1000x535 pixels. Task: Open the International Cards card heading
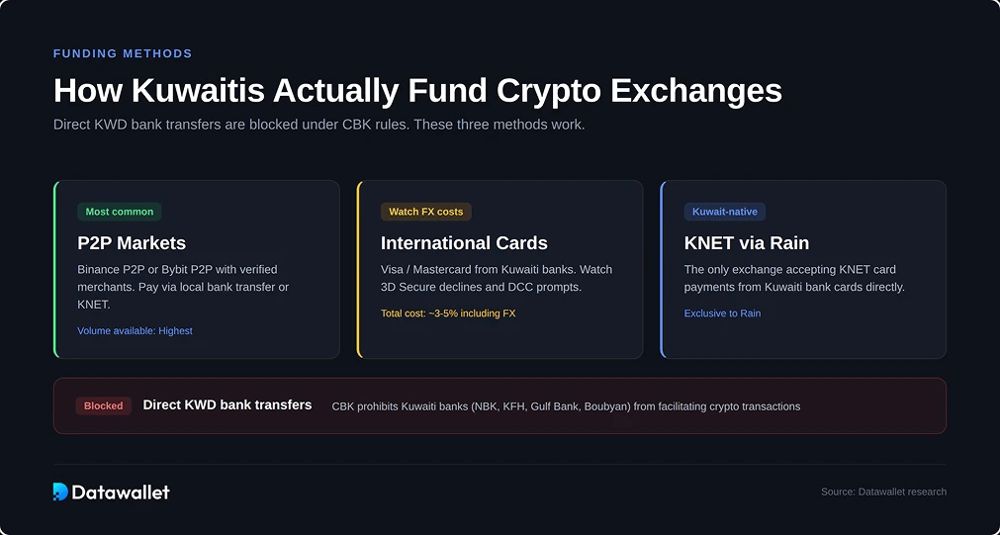pyautogui.click(x=464, y=243)
